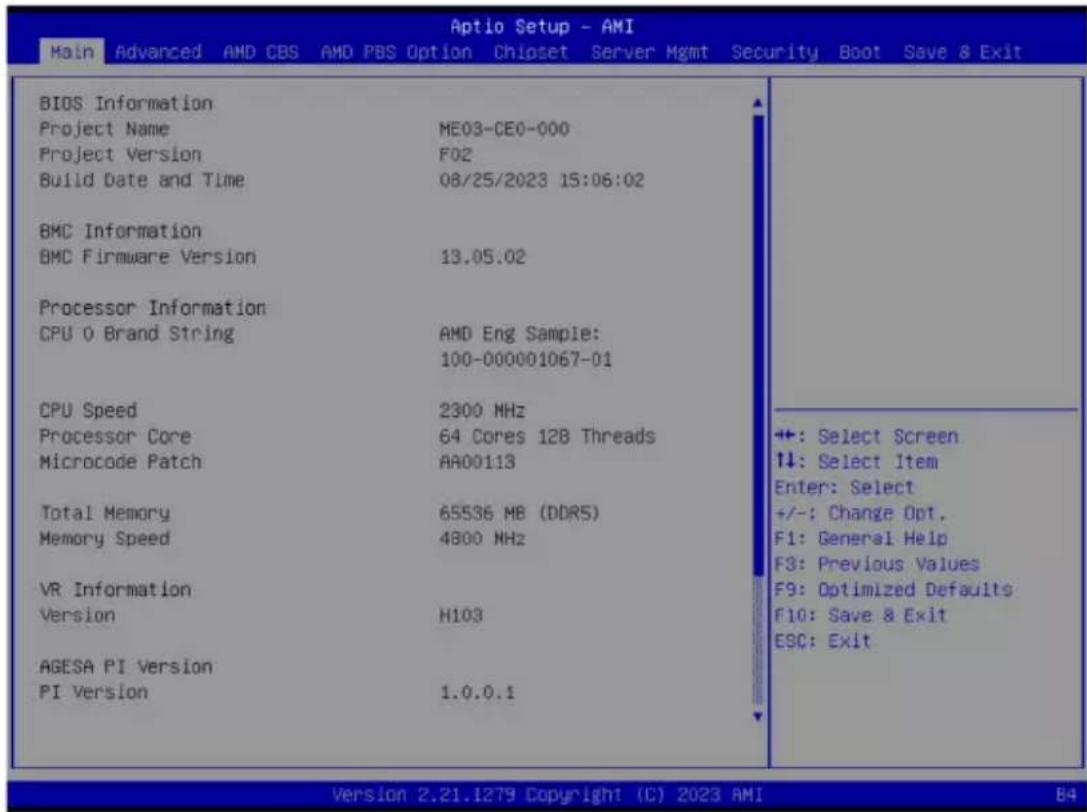Click 64 Cores 128 Threads value
The width and height of the screenshot is (1087, 812).
click(547, 436)
